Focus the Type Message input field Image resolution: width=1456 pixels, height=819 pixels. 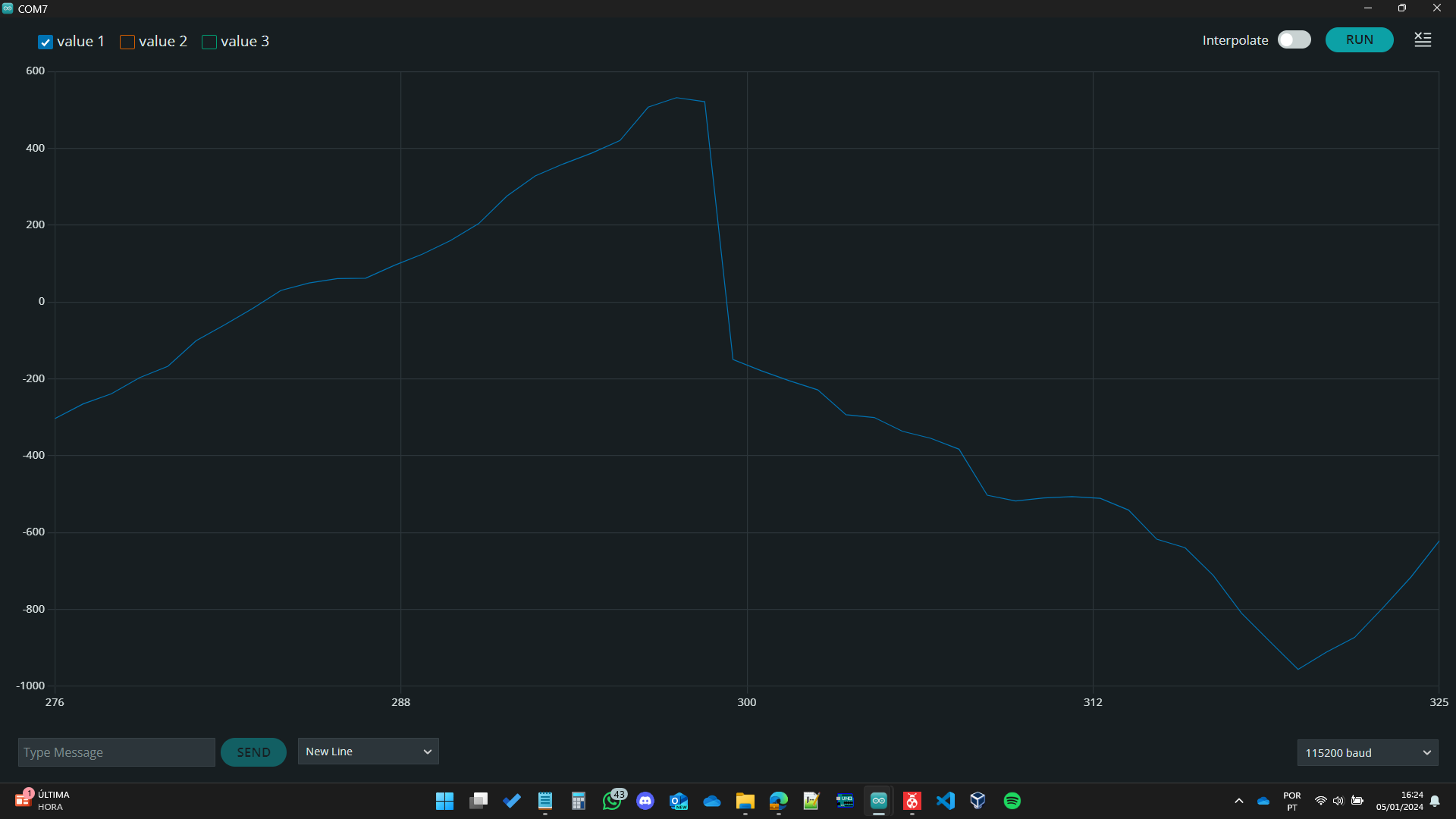click(116, 752)
